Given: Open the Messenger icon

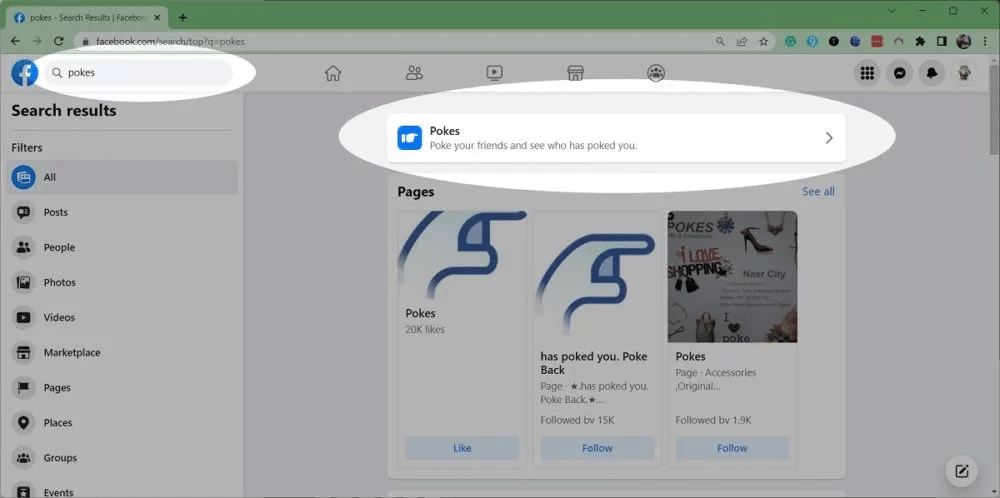Looking at the screenshot, I should point(900,73).
